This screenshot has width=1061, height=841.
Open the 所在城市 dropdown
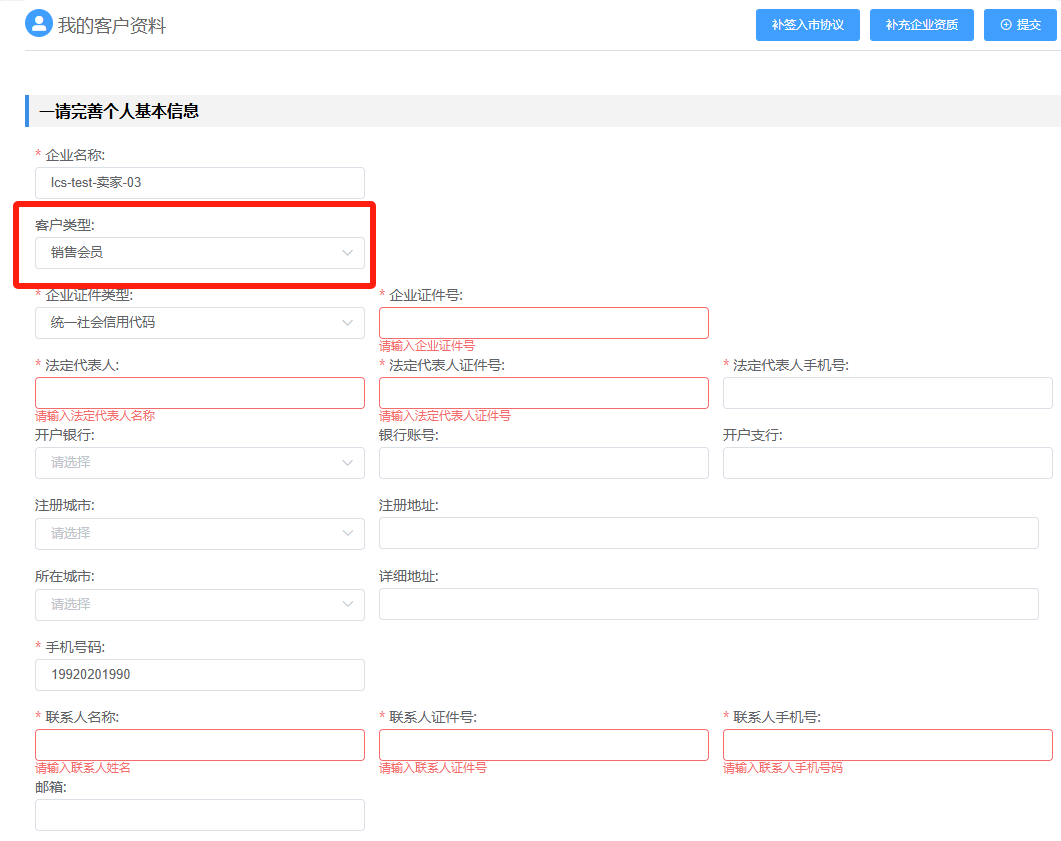[x=200, y=605]
